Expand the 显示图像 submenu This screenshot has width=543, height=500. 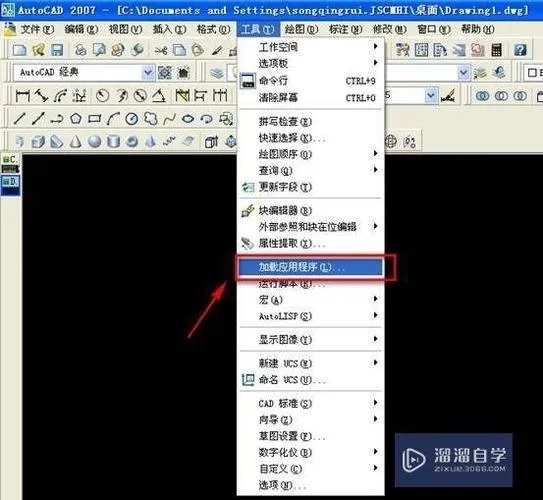tap(311, 340)
